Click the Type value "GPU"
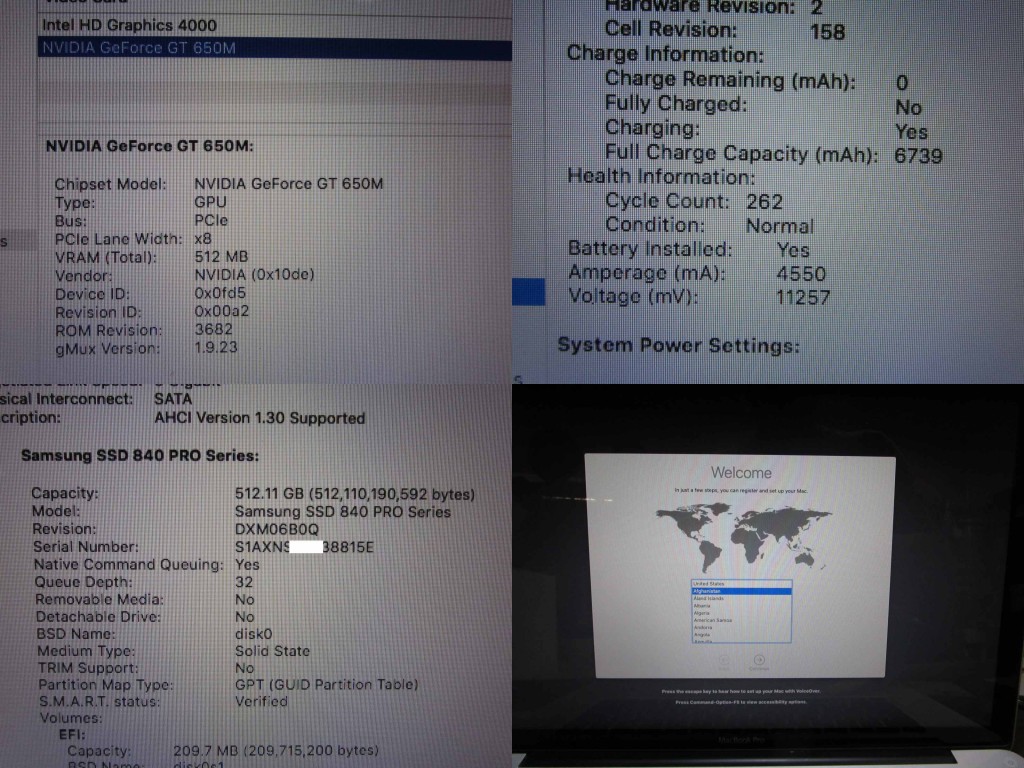Viewport: 1024px width, 768px height. [x=210, y=202]
